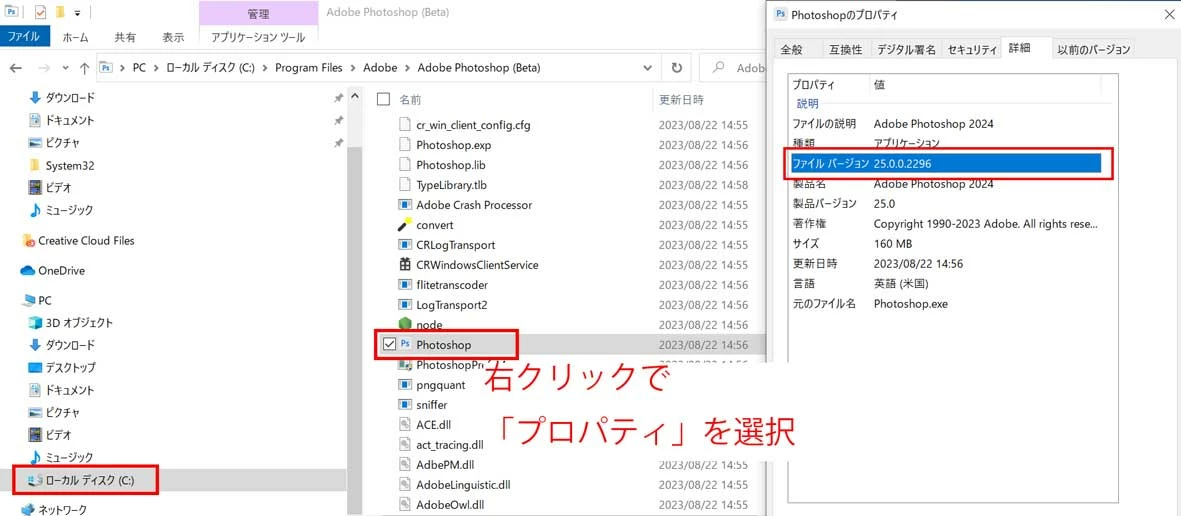Sort by the 名前 column header
Screen dimensions: 1181x516
coord(410,99)
